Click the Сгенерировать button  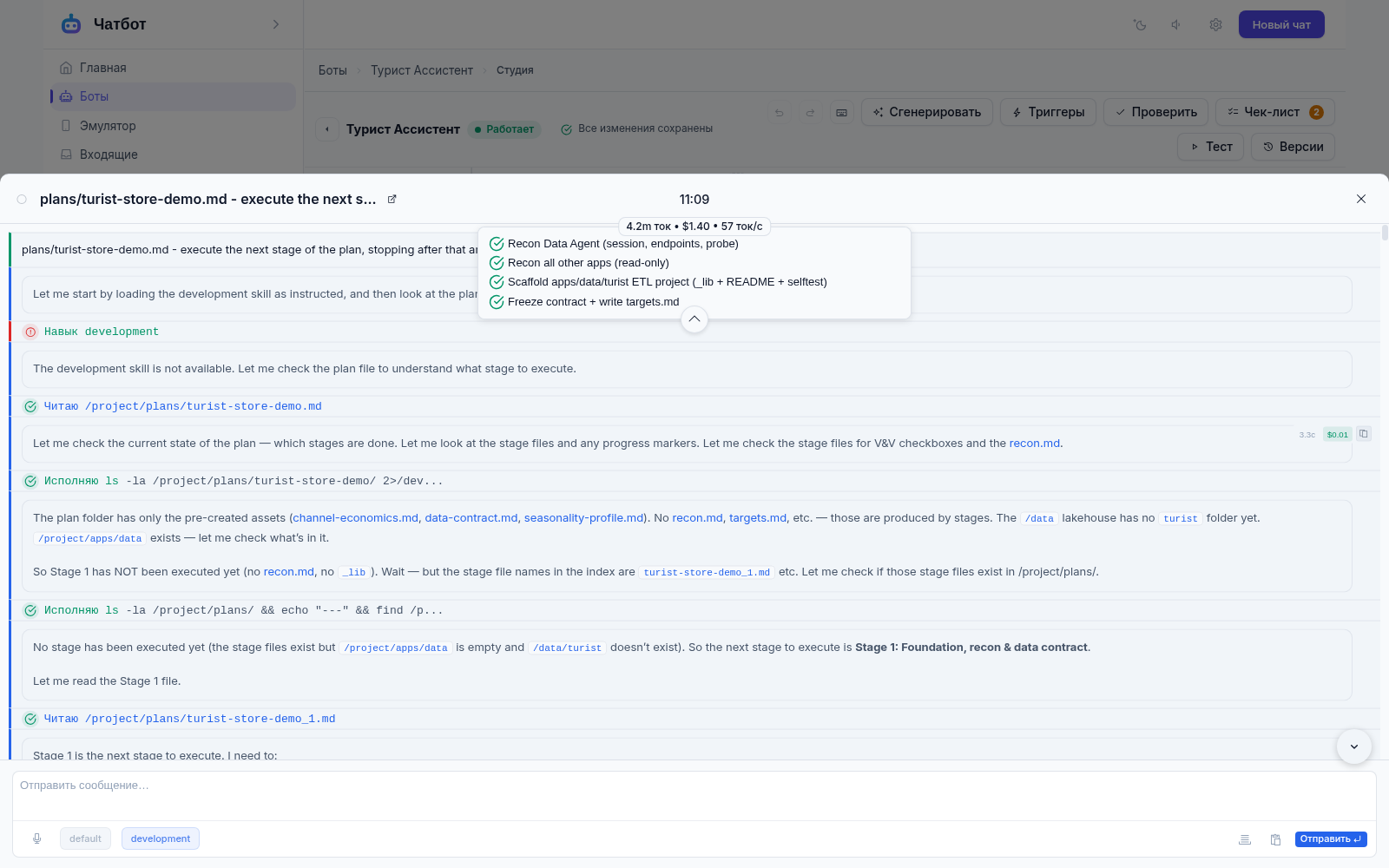(926, 112)
